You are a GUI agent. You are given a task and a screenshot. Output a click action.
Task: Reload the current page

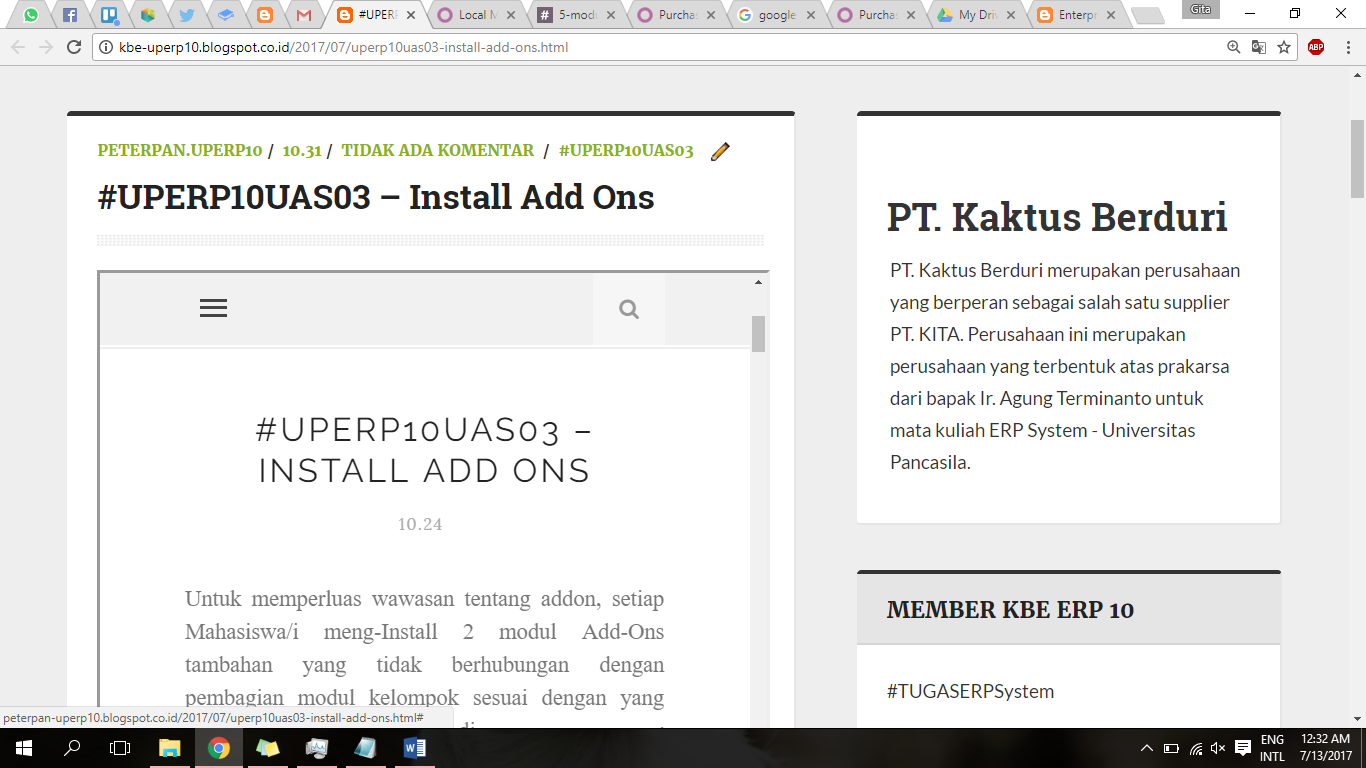74,47
